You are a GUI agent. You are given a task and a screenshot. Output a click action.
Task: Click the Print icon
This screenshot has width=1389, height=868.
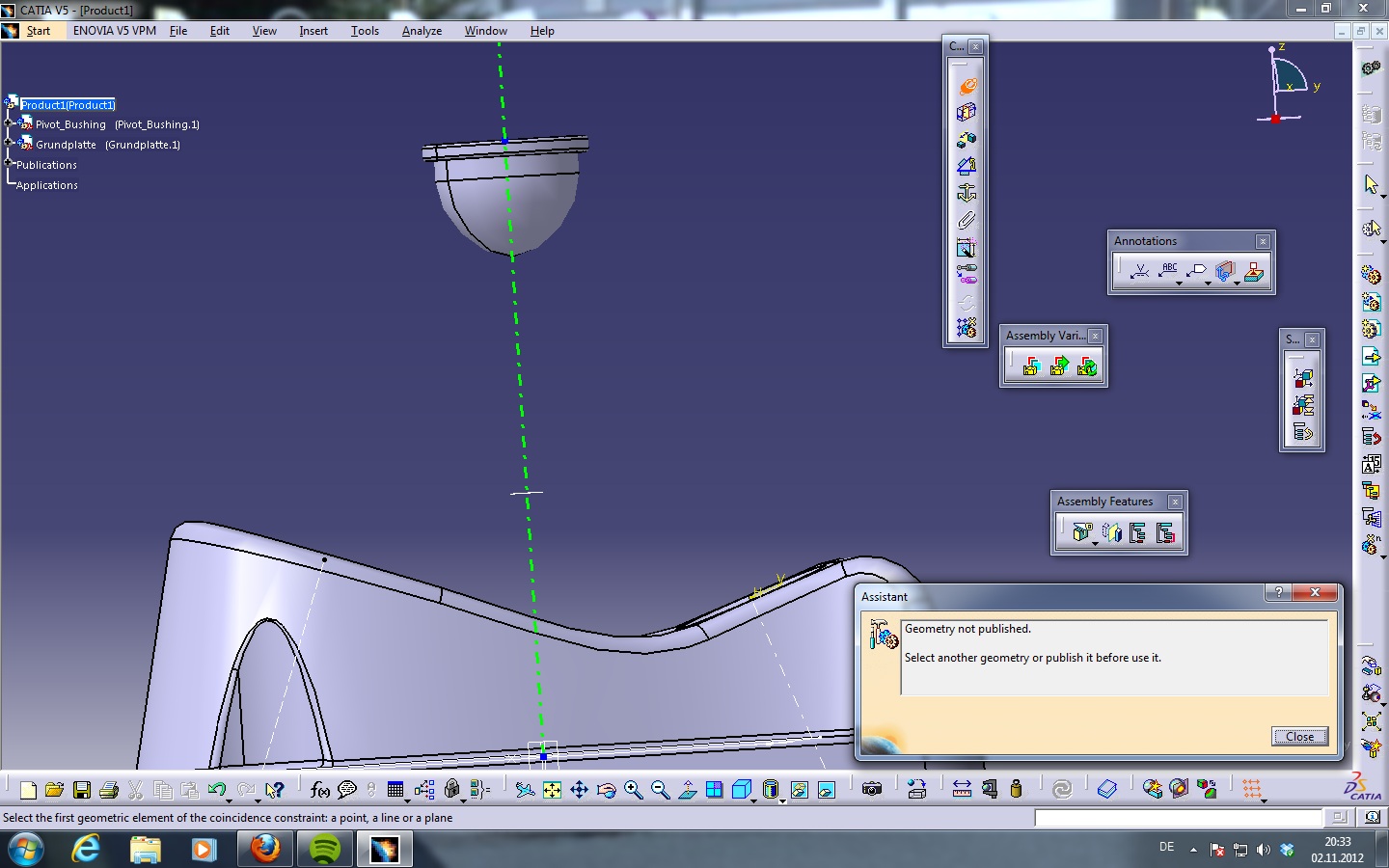109,790
